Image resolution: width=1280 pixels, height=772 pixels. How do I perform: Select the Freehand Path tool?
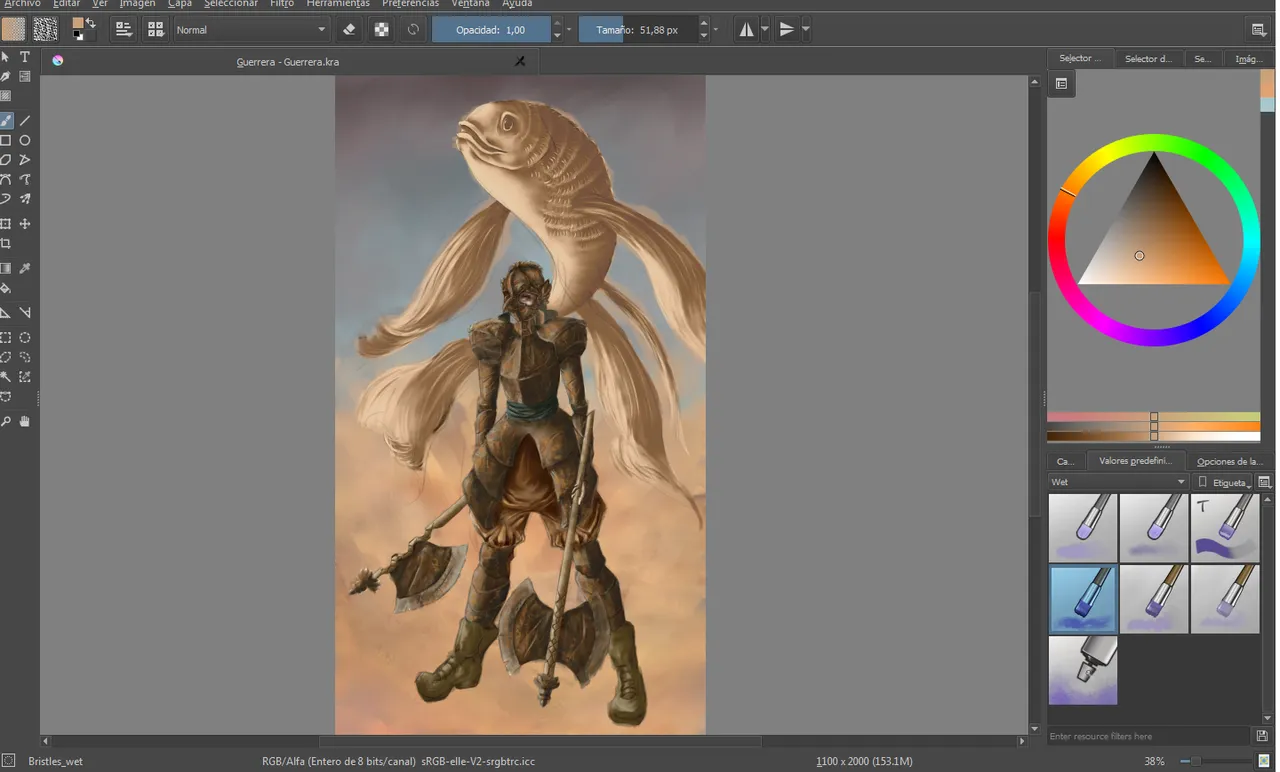pos(25,180)
